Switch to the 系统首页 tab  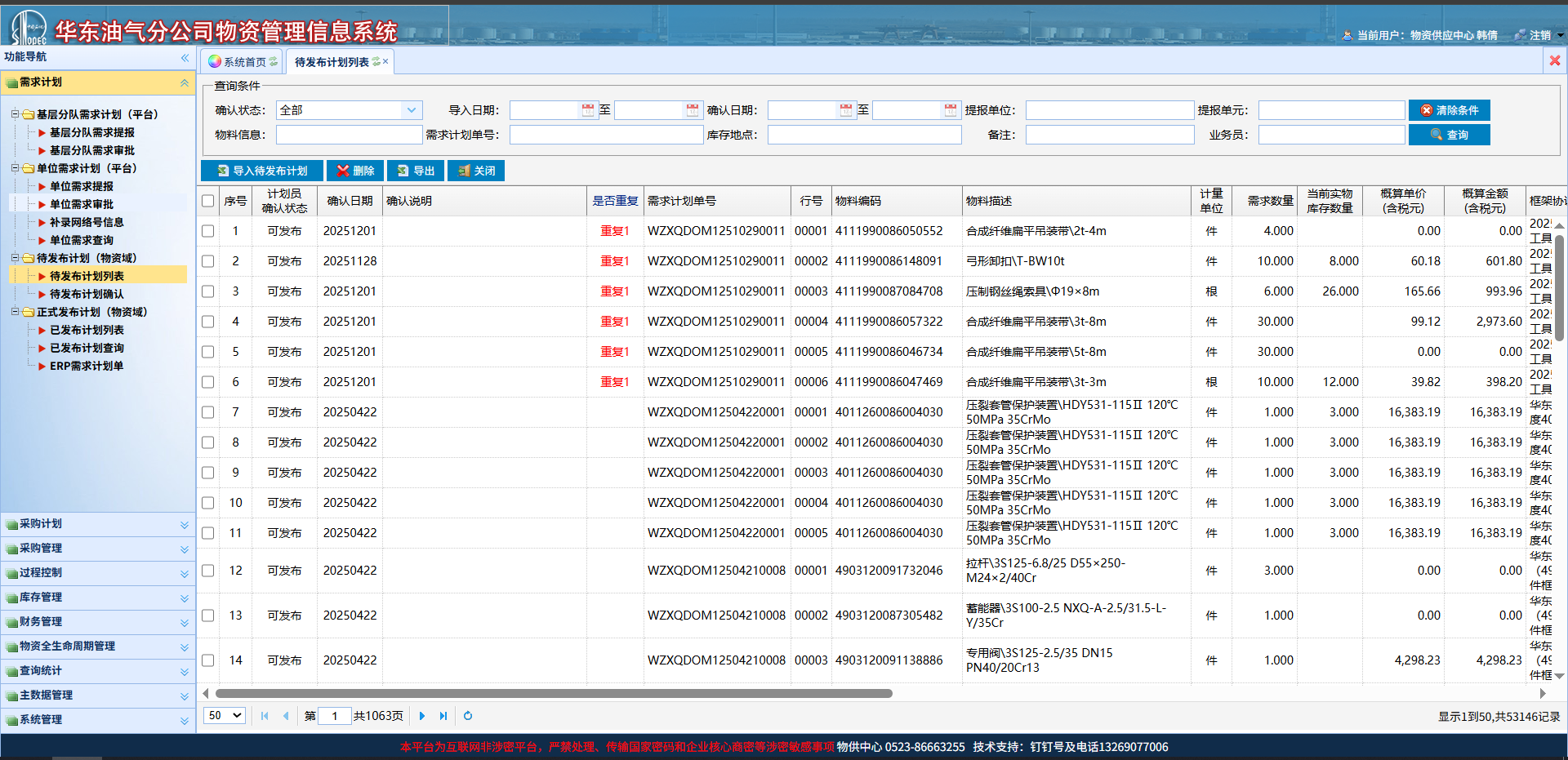[243, 62]
